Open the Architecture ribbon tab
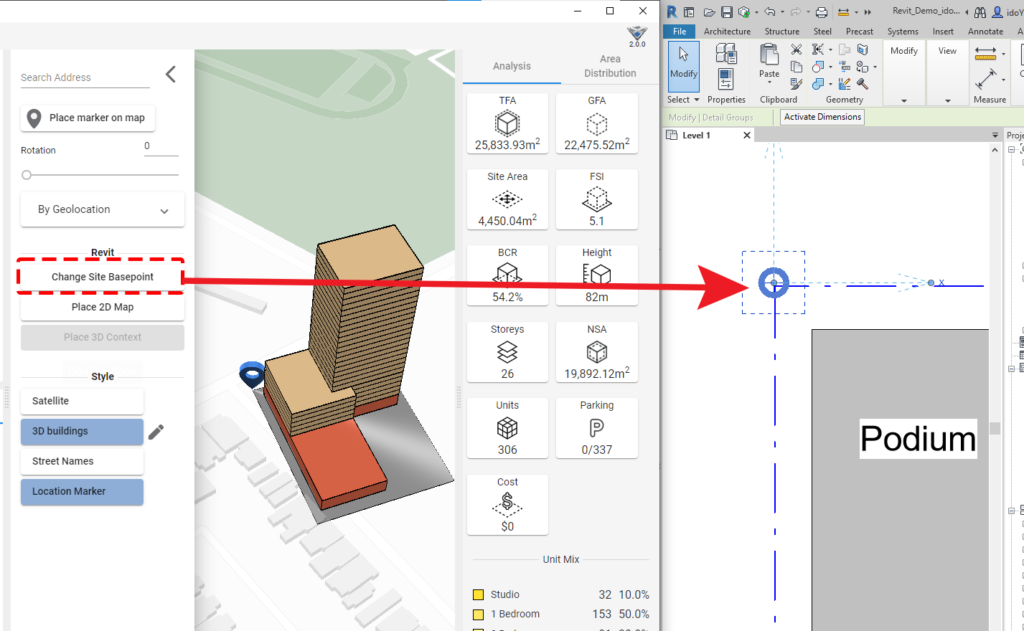Screen dimensions: 1024x631 pos(727,31)
